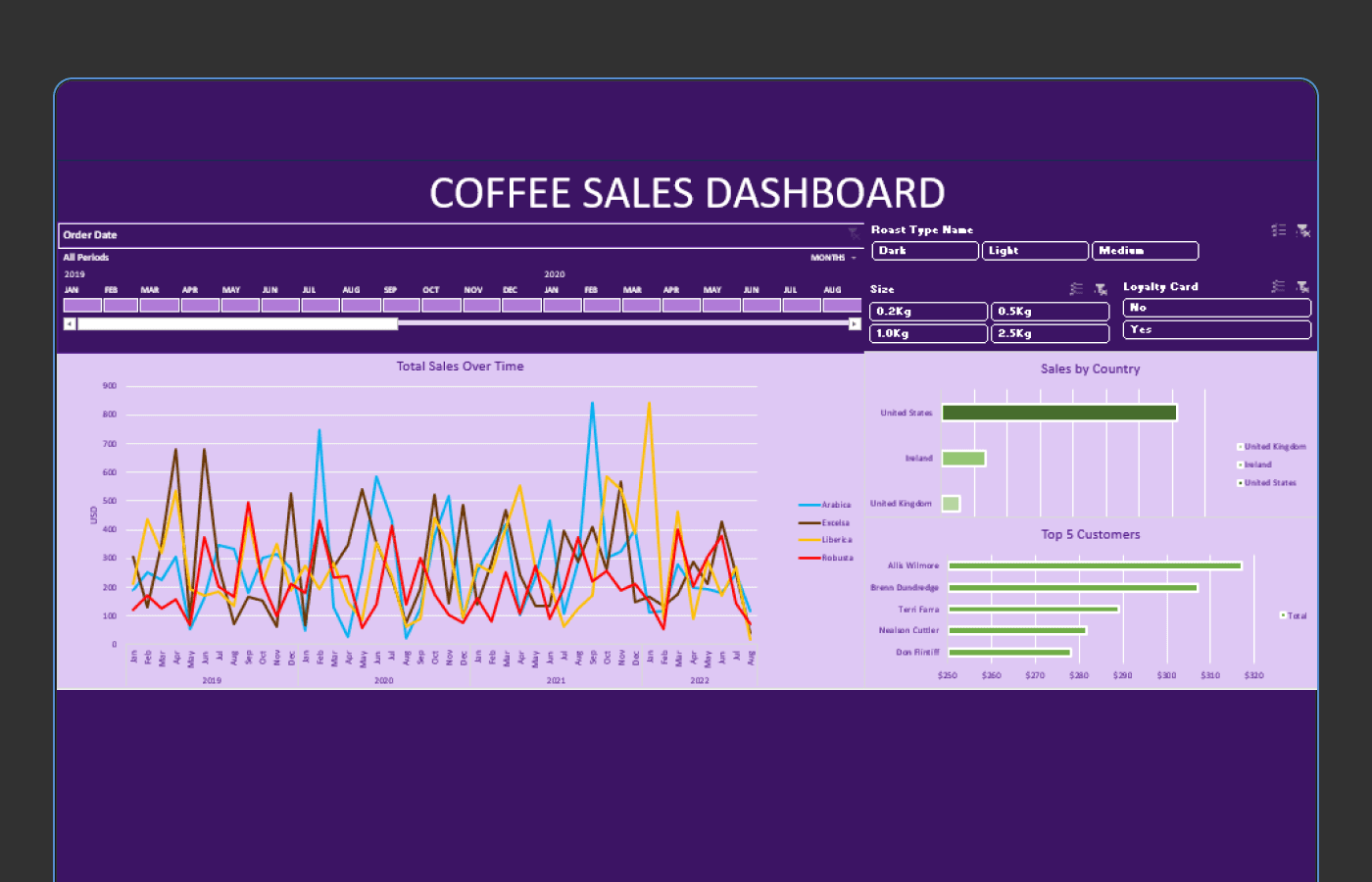Click the Don Flintiff customer bar
Viewport: 1372px width, 882px height.
1009,652
